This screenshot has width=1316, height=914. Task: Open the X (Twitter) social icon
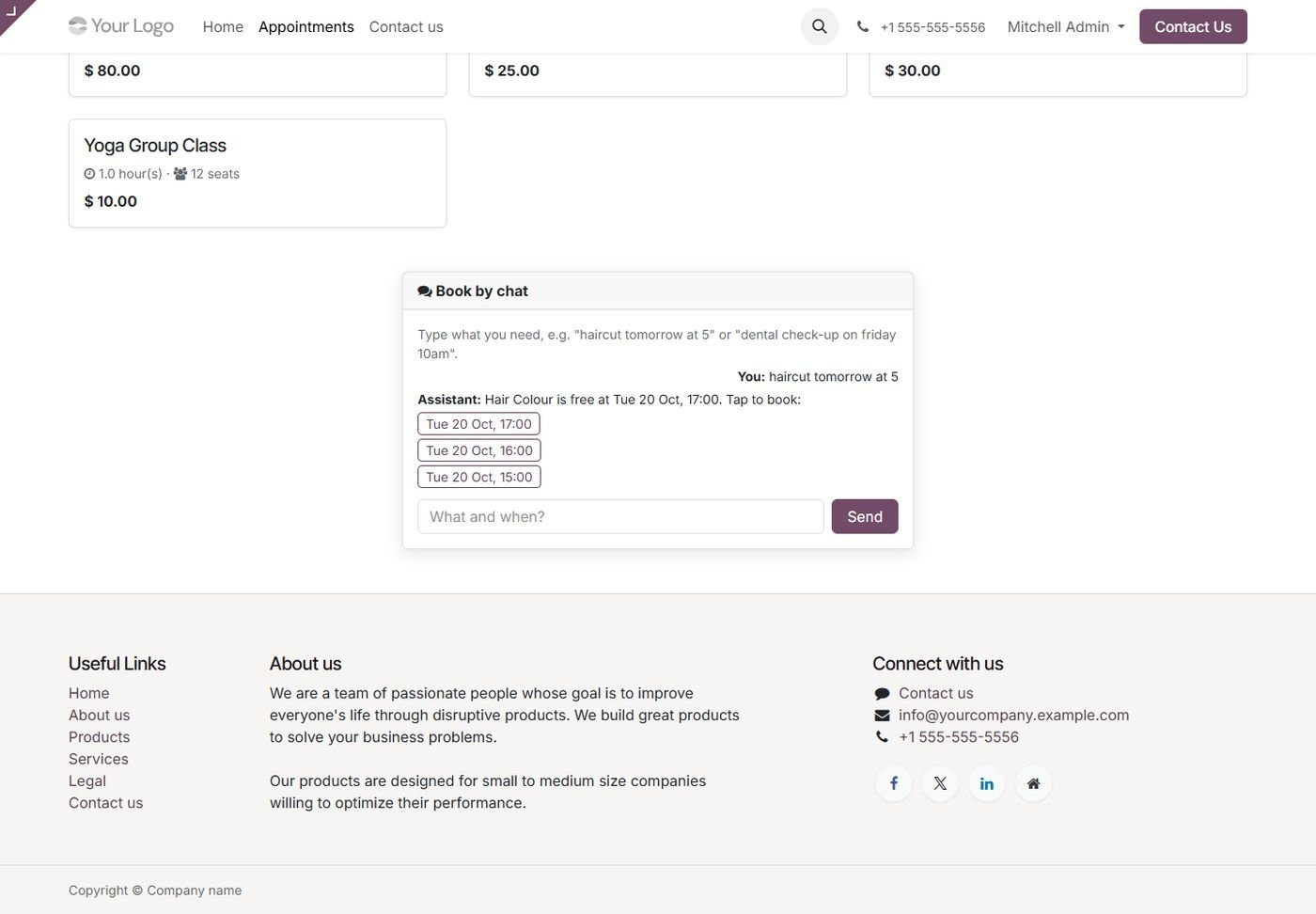point(940,783)
